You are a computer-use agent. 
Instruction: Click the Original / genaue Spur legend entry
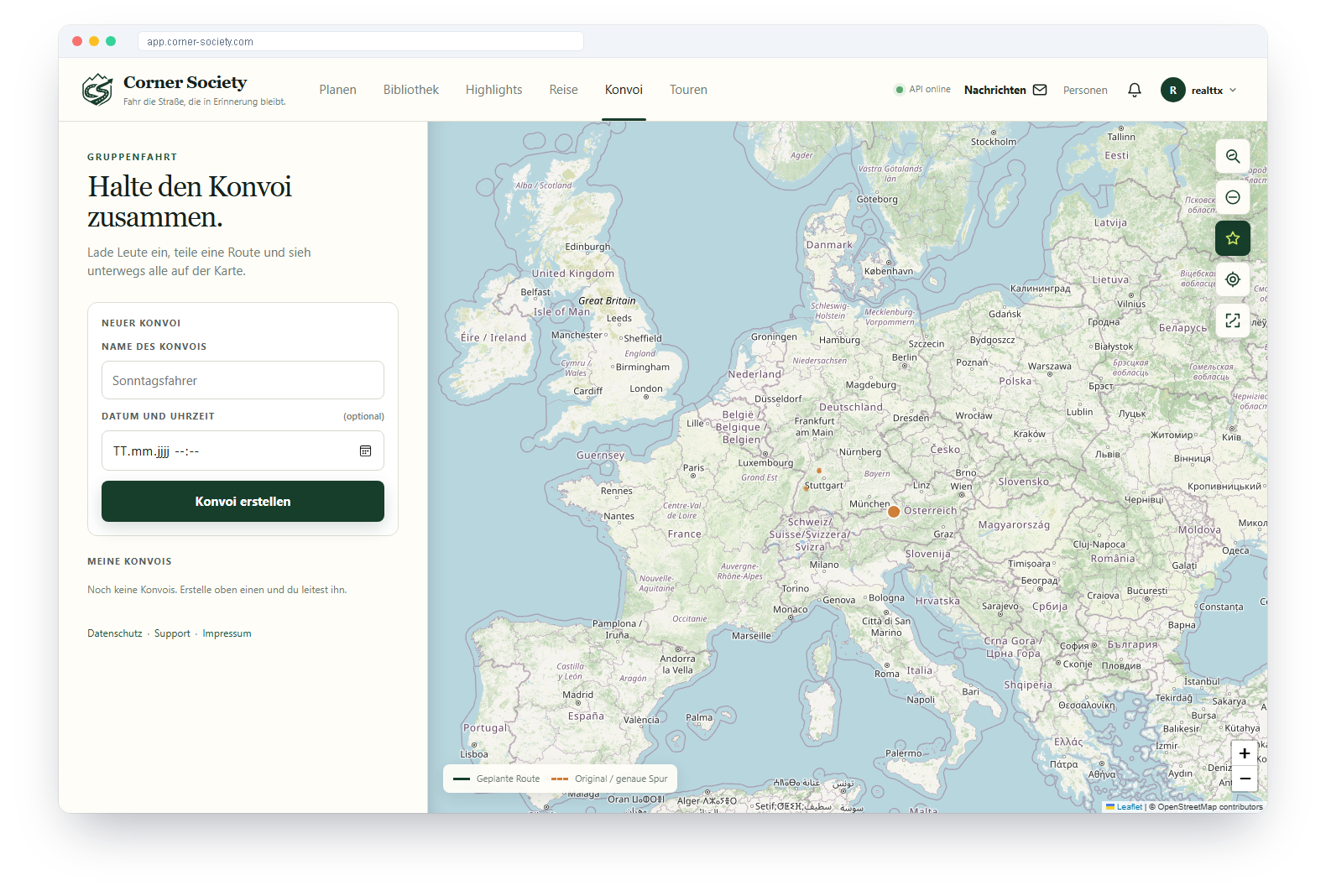tap(609, 779)
